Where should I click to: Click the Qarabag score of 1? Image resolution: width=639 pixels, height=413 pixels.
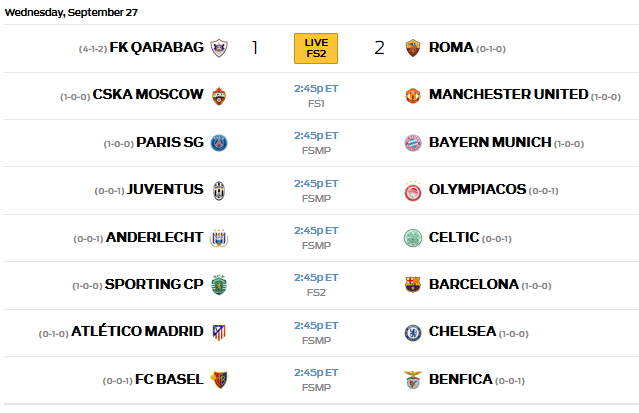tap(255, 48)
